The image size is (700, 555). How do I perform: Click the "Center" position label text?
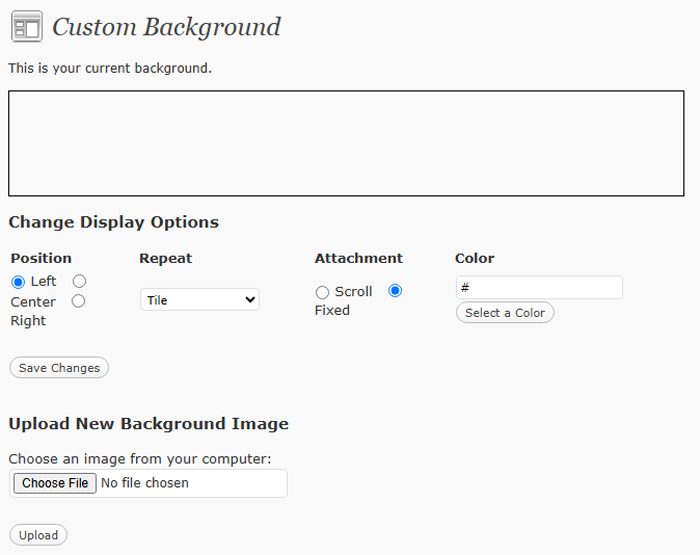(x=33, y=302)
